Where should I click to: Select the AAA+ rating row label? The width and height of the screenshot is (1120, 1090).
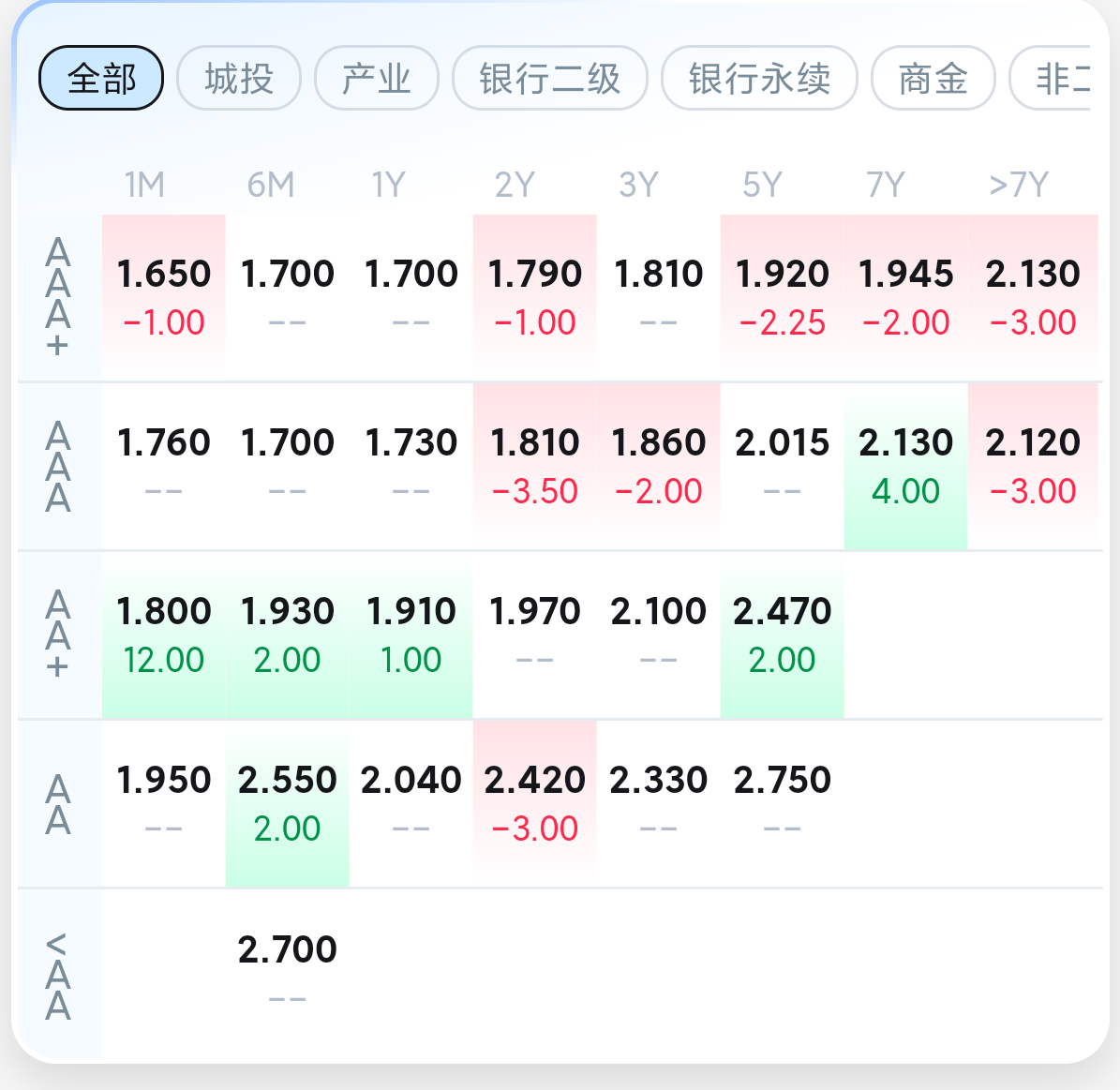58,297
